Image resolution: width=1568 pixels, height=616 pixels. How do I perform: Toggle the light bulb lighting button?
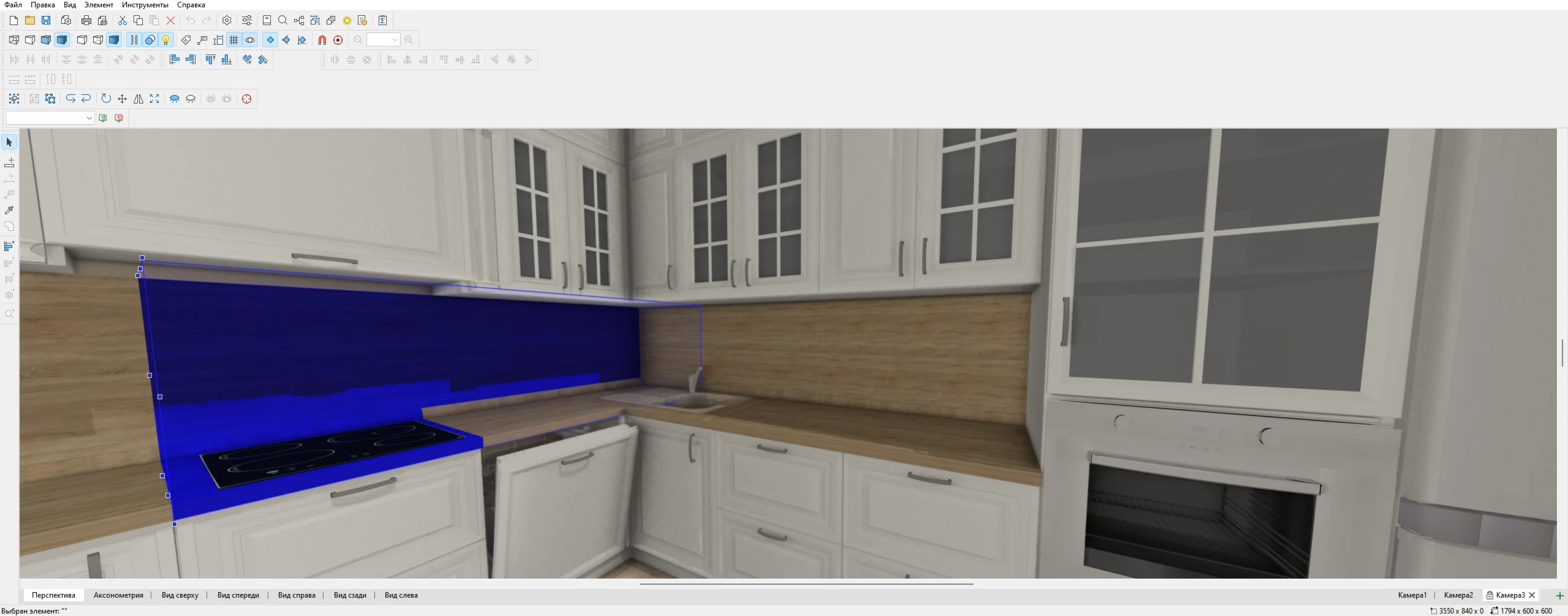click(166, 40)
